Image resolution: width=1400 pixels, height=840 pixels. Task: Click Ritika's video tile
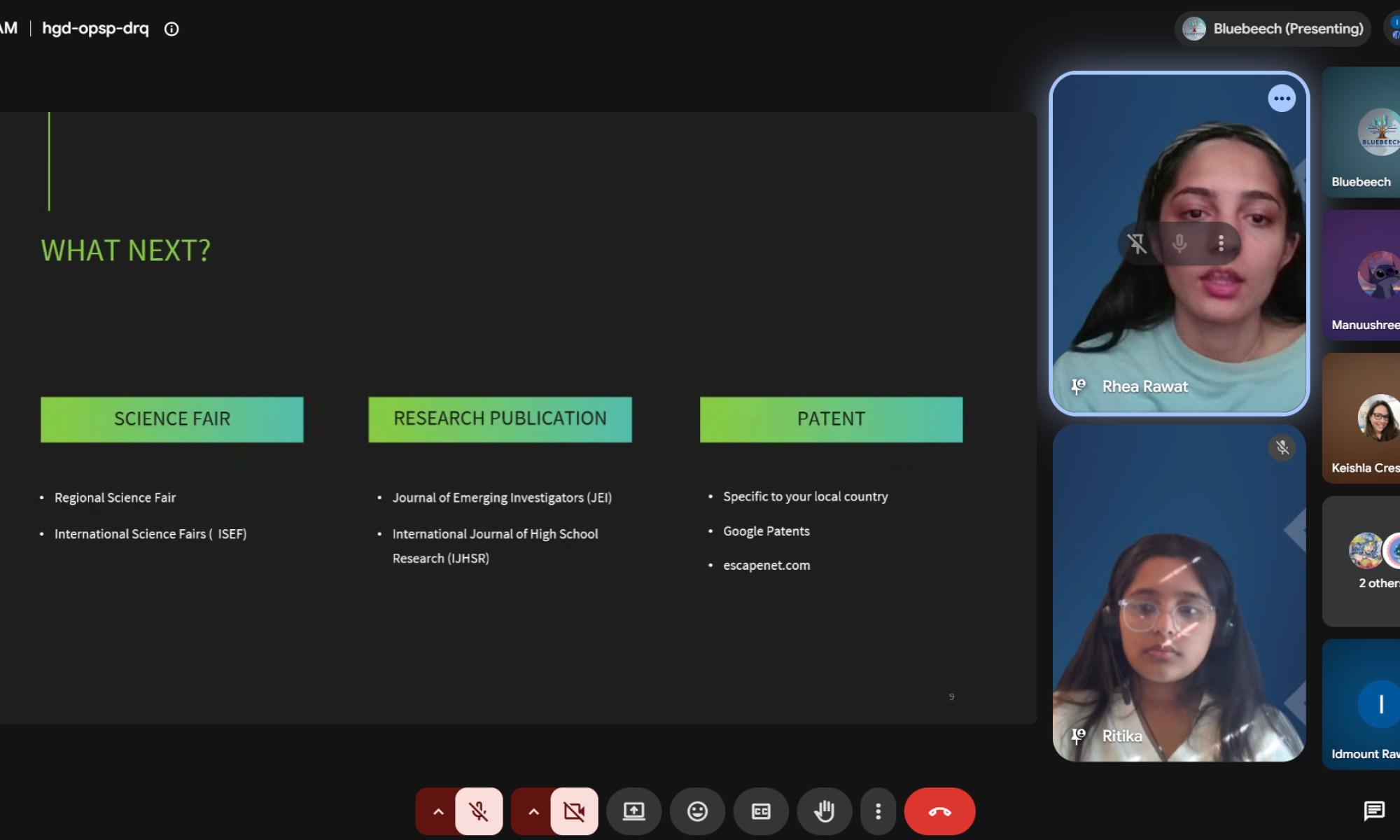1179,593
